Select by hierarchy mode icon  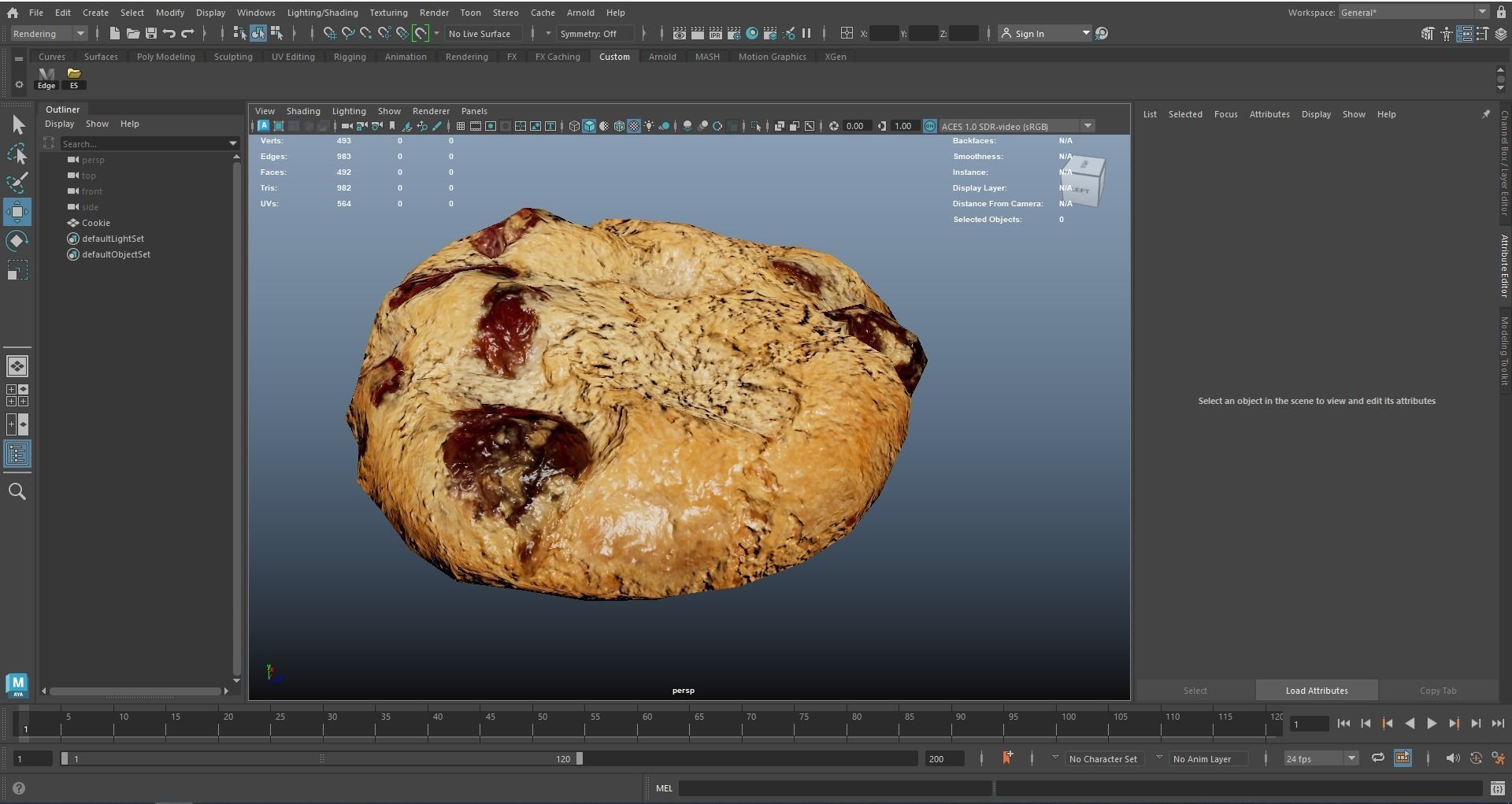coord(239,33)
